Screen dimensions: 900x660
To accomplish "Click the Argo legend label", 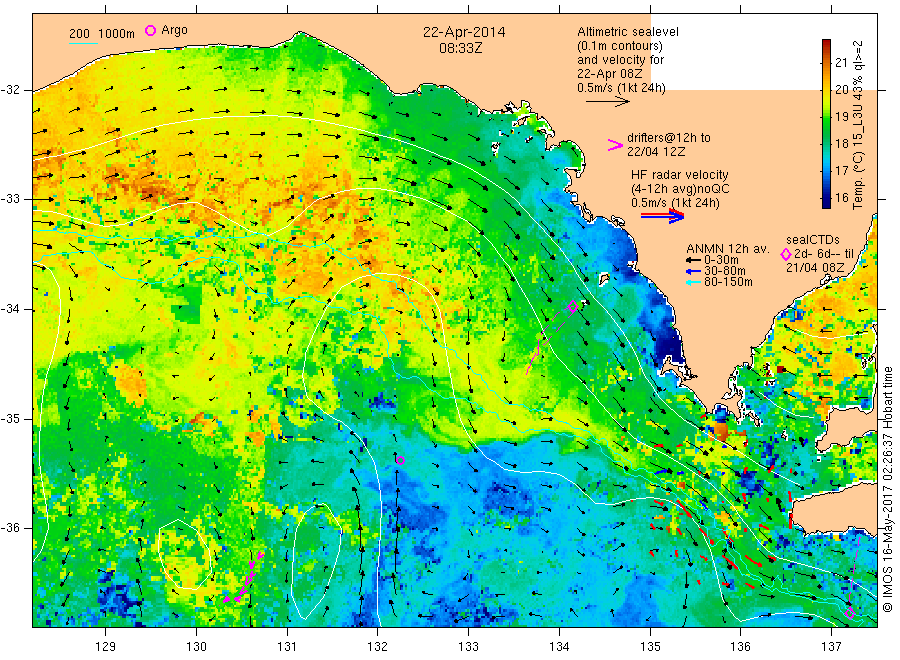I will point(174,30).
